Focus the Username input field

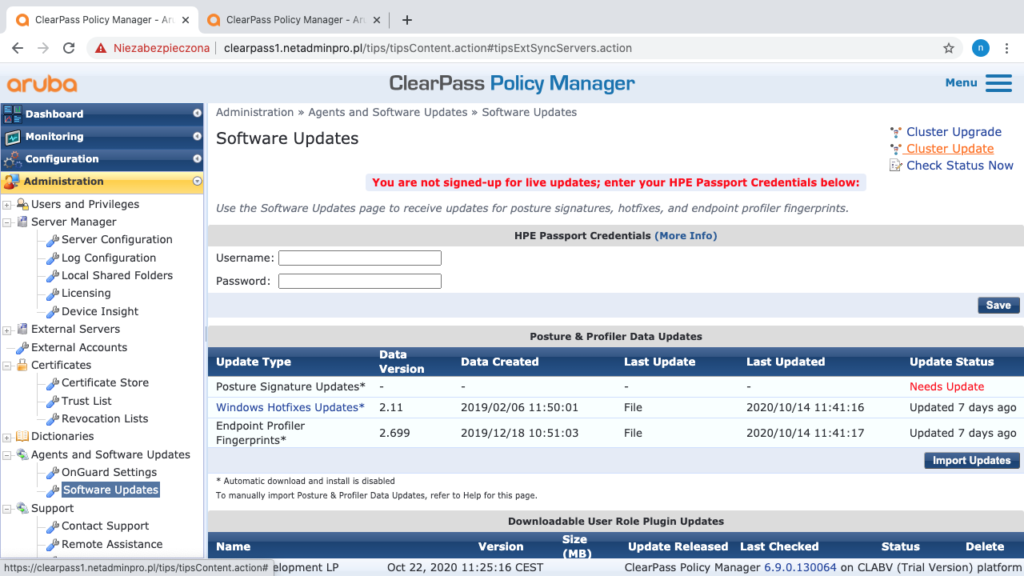pos(359,258)
